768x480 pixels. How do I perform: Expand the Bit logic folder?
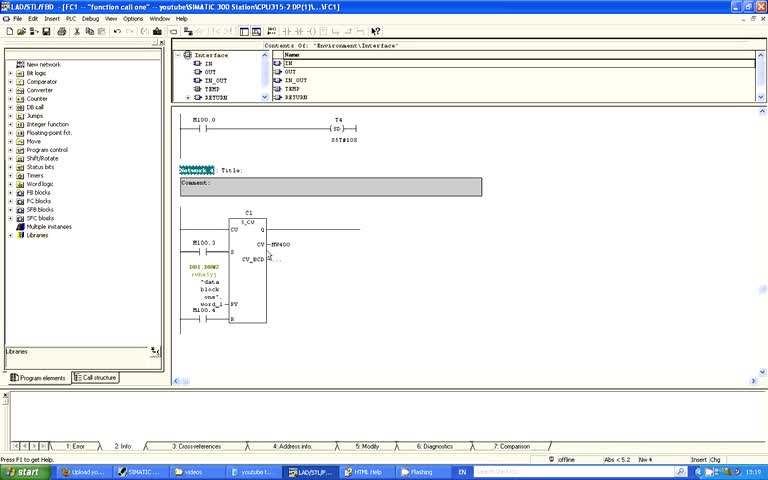click(x=10, y=73)
